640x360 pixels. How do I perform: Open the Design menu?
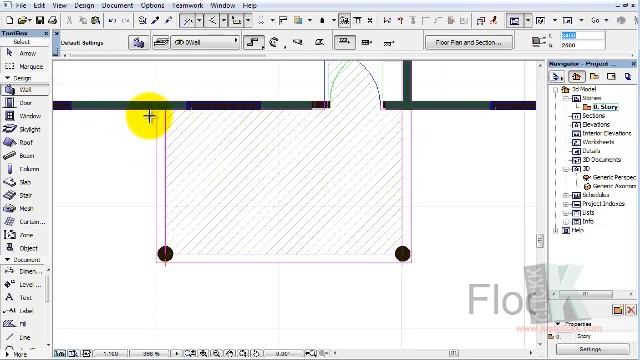(84, 6)
